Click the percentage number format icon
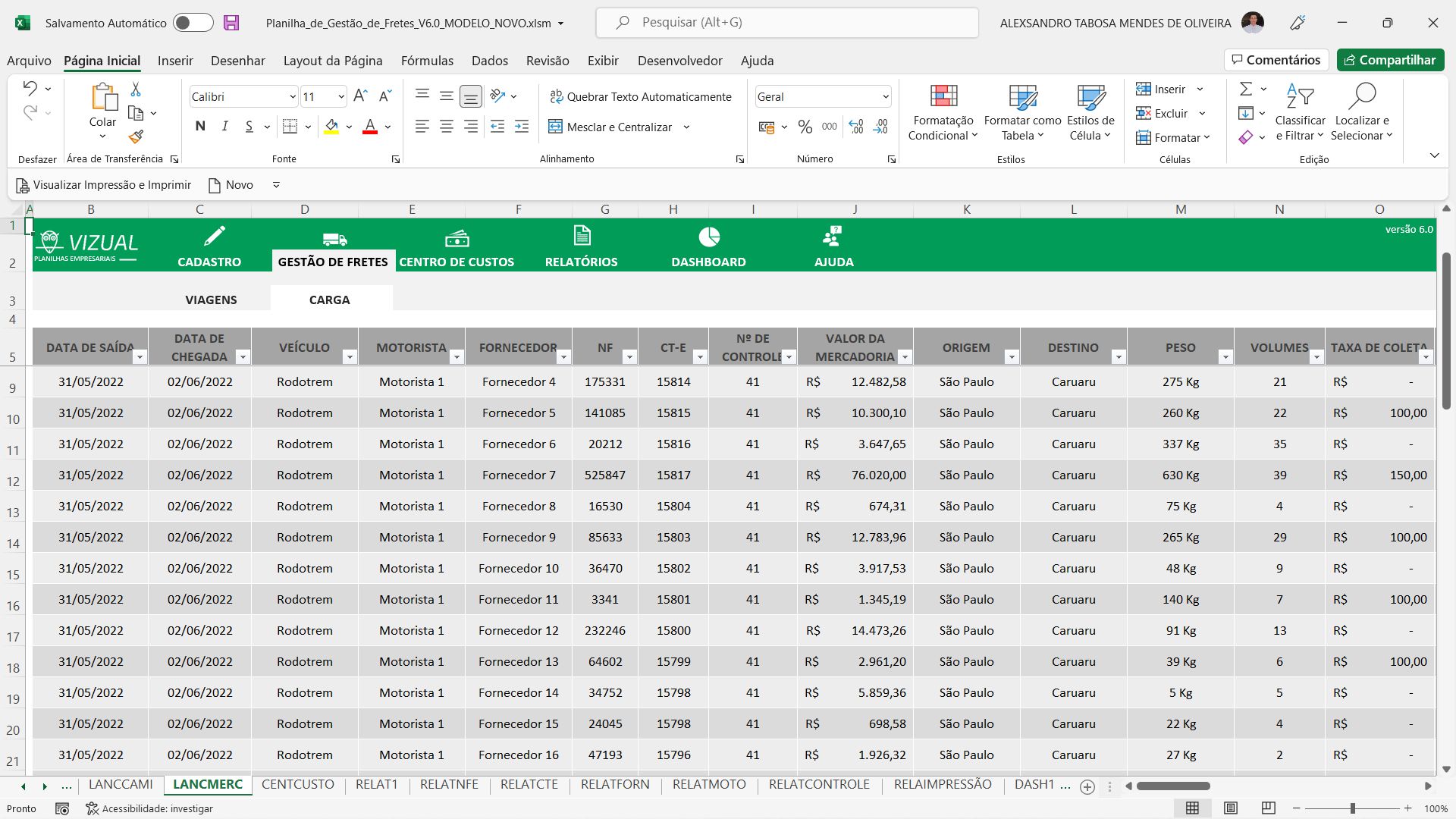The width and height of the screenshot is (1456, 819). [x=805, y=127]
